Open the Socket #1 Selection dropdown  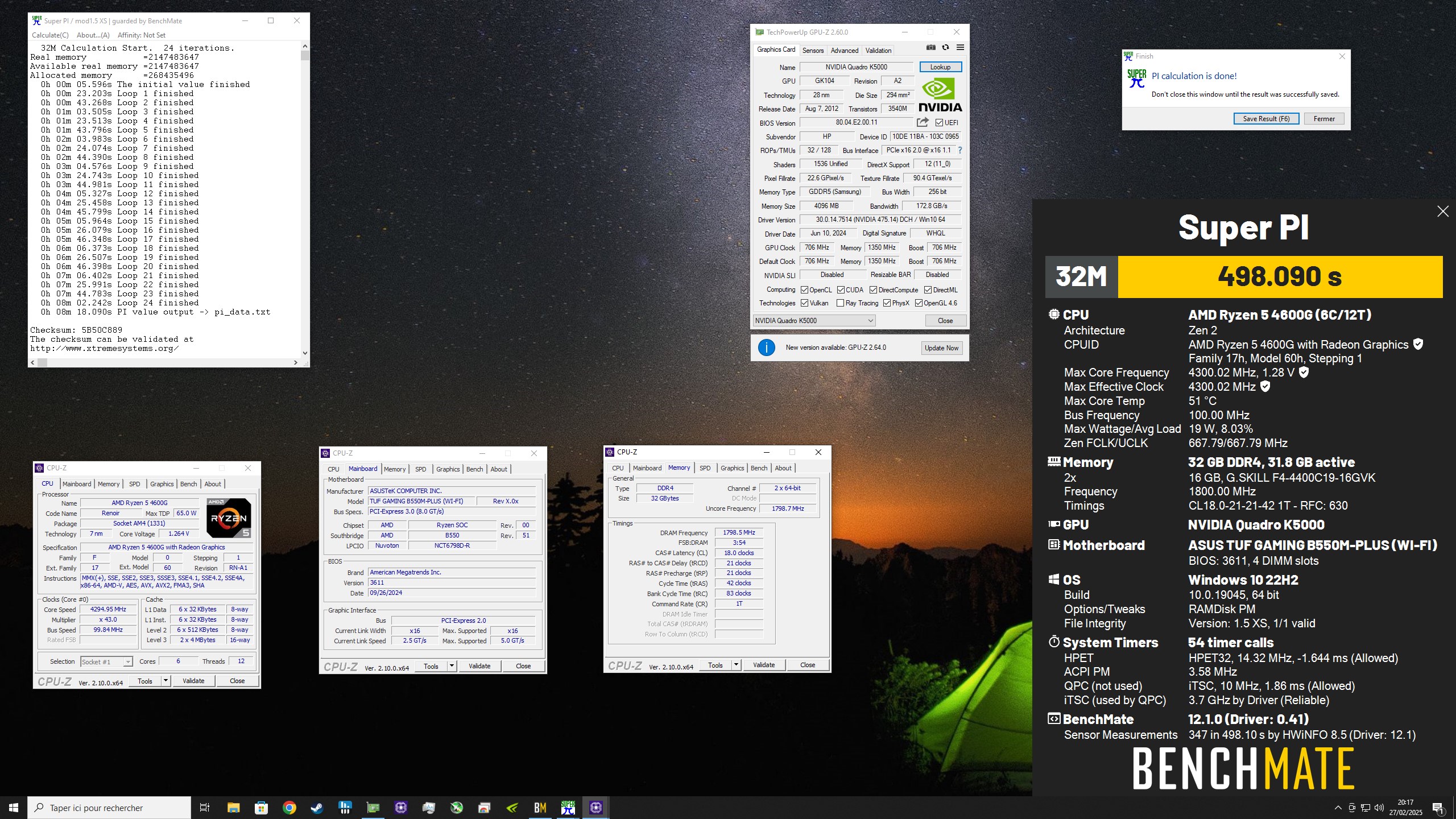click(x=106, y=661)
